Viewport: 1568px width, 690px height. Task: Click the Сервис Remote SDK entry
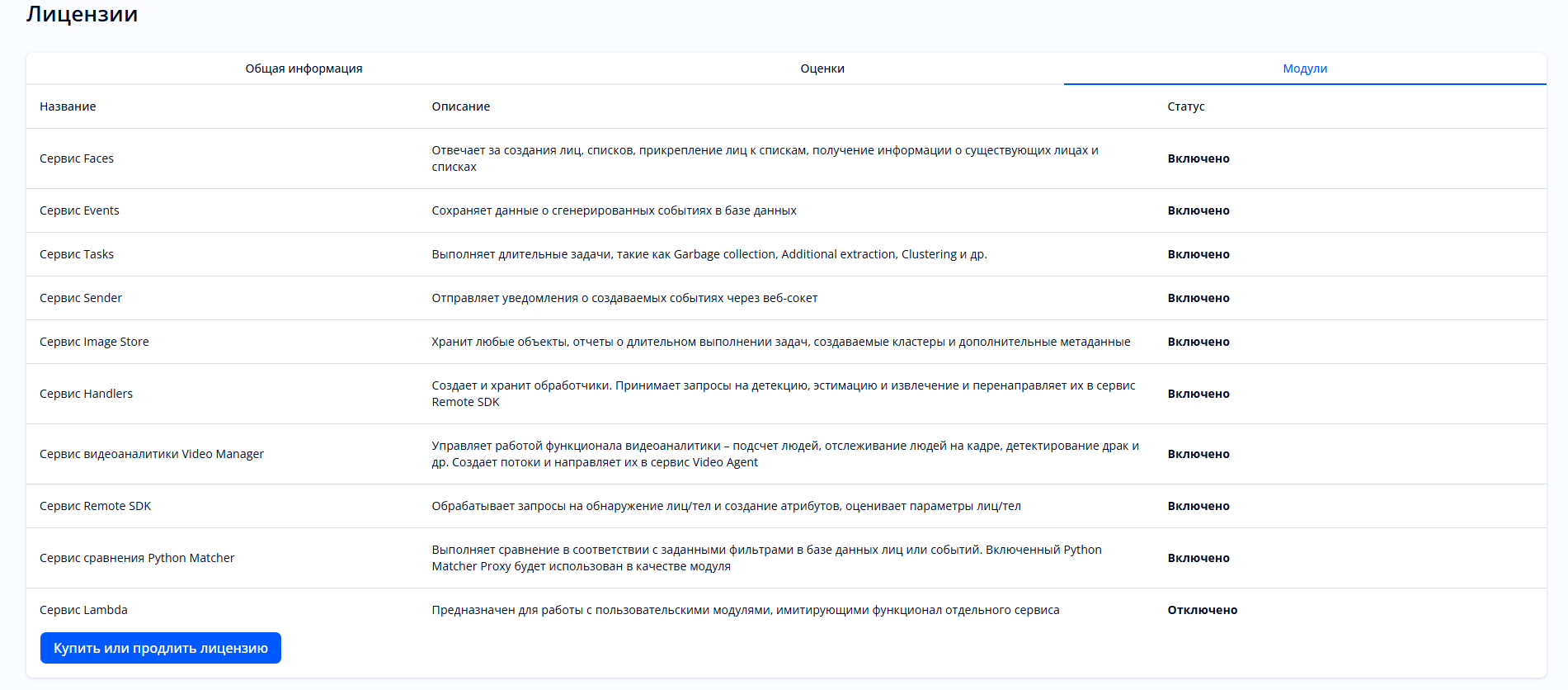[95, 506]
